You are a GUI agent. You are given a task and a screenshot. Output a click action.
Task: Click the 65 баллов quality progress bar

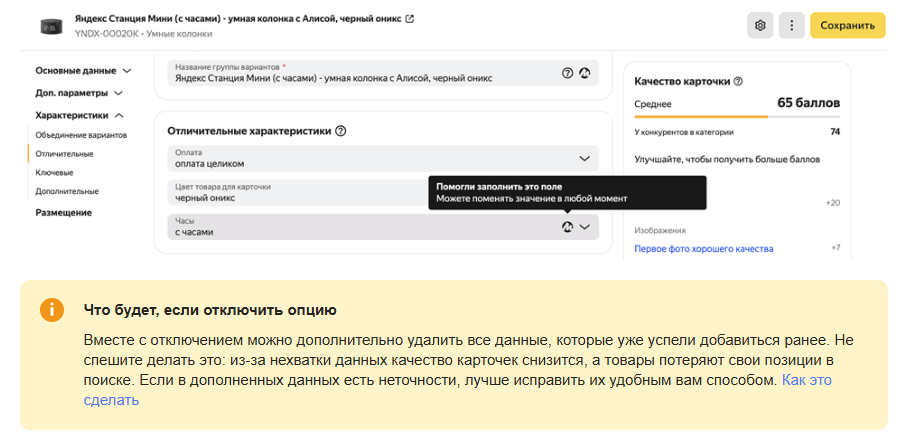737,116
